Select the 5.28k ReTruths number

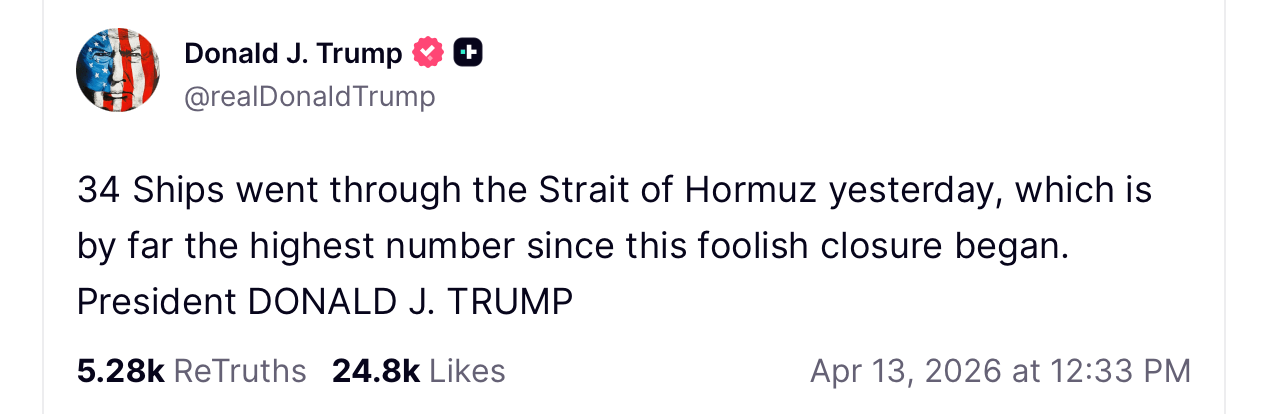pos(120,371)
